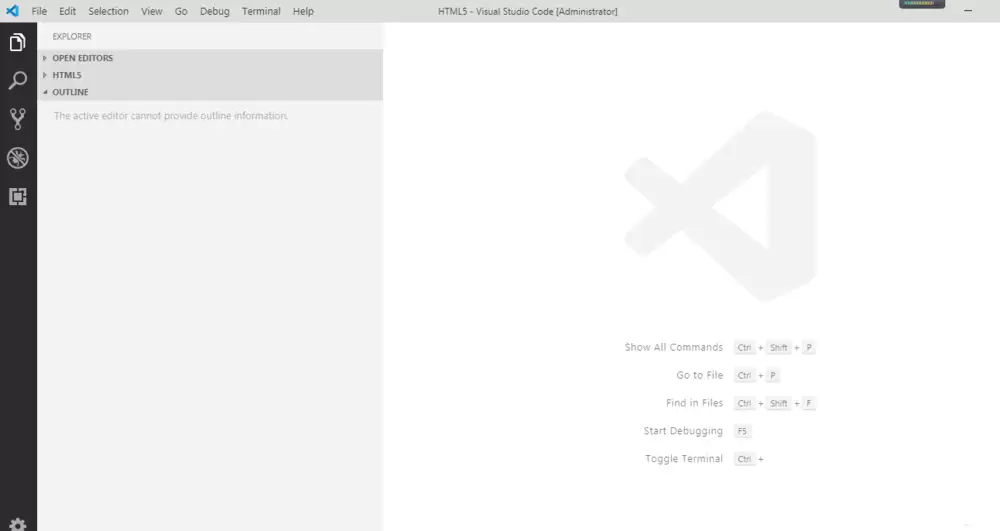Viewport: 1000px width, 531px height.
Task: Open the Terminal menu
Action: click(x=261, y=11)
